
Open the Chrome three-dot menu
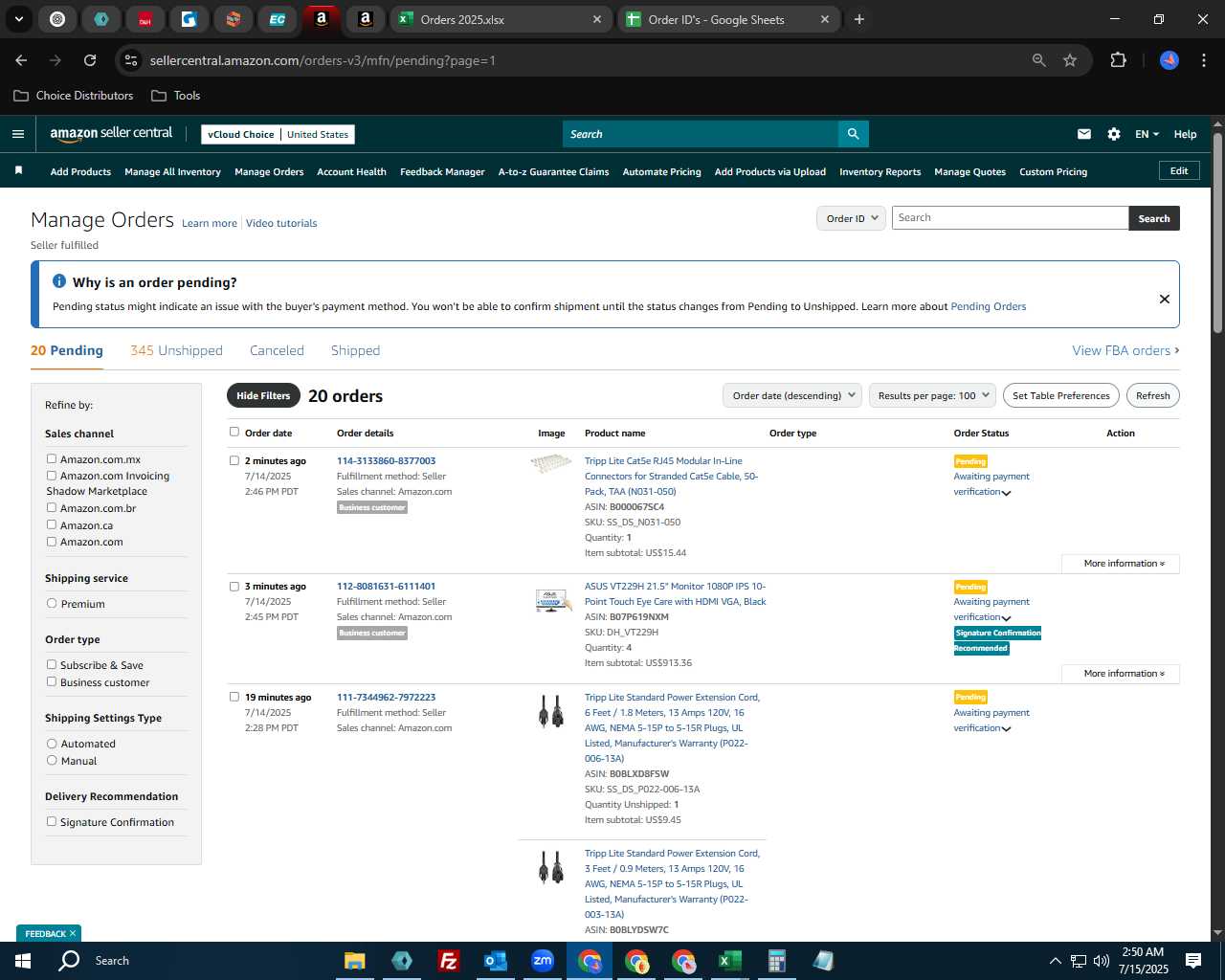click(x=1202, y=60)
